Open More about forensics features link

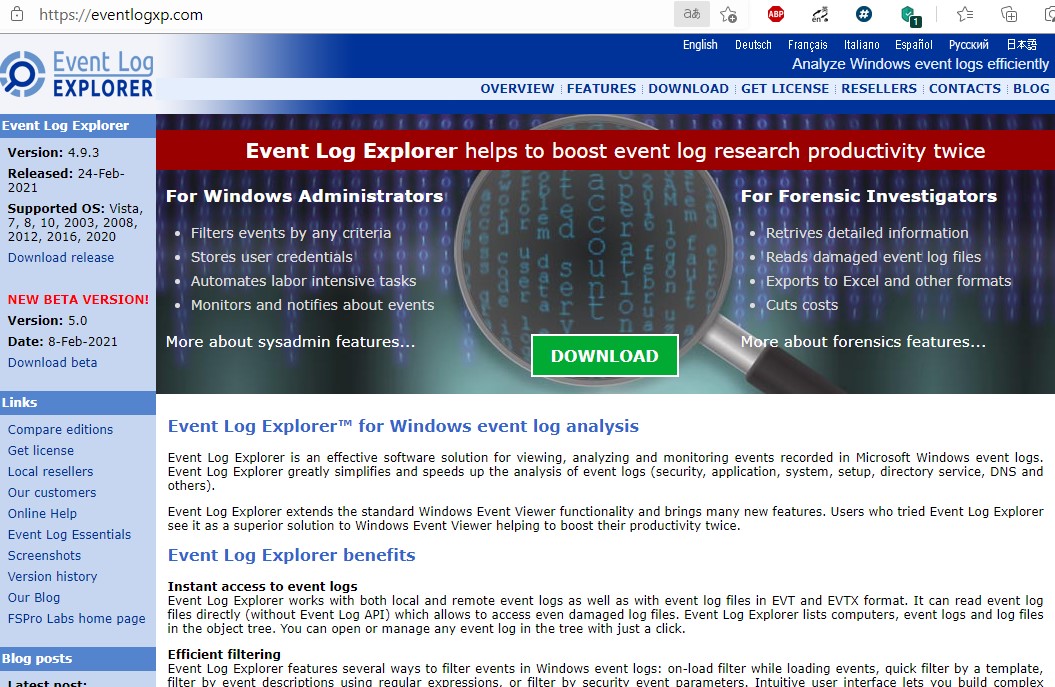click(863, 342)
